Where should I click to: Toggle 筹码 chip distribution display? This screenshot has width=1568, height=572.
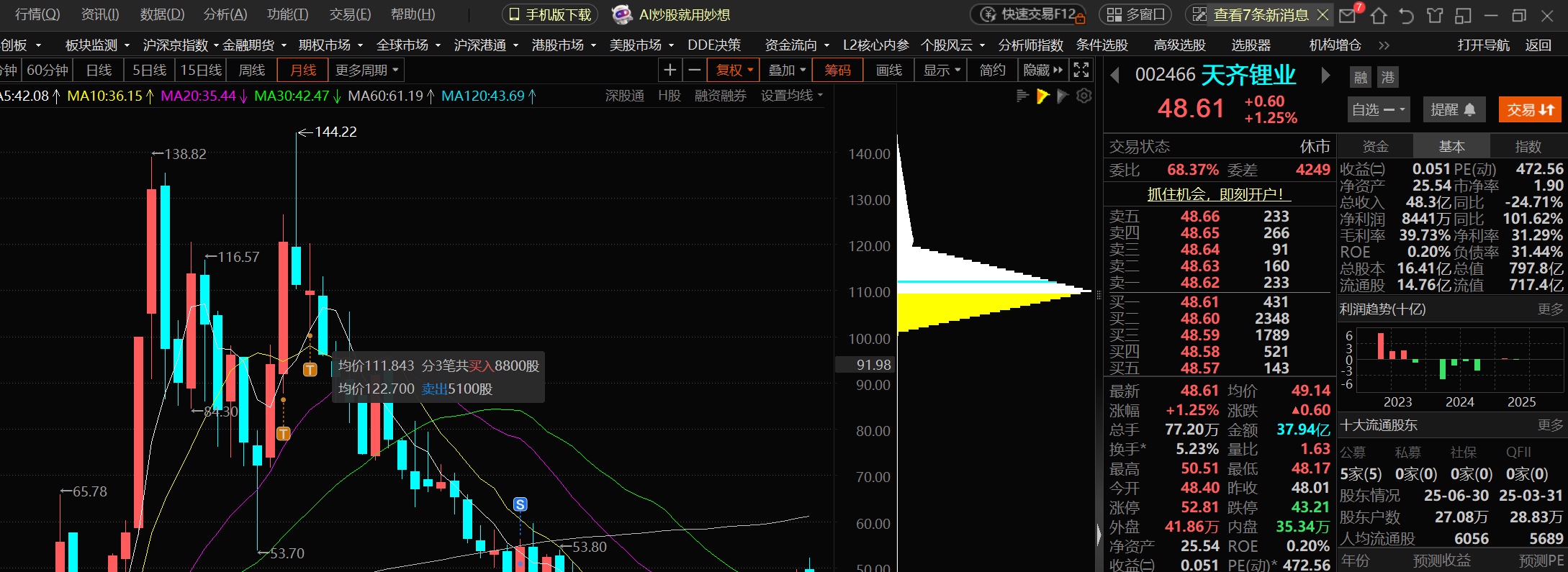point(837,71)
